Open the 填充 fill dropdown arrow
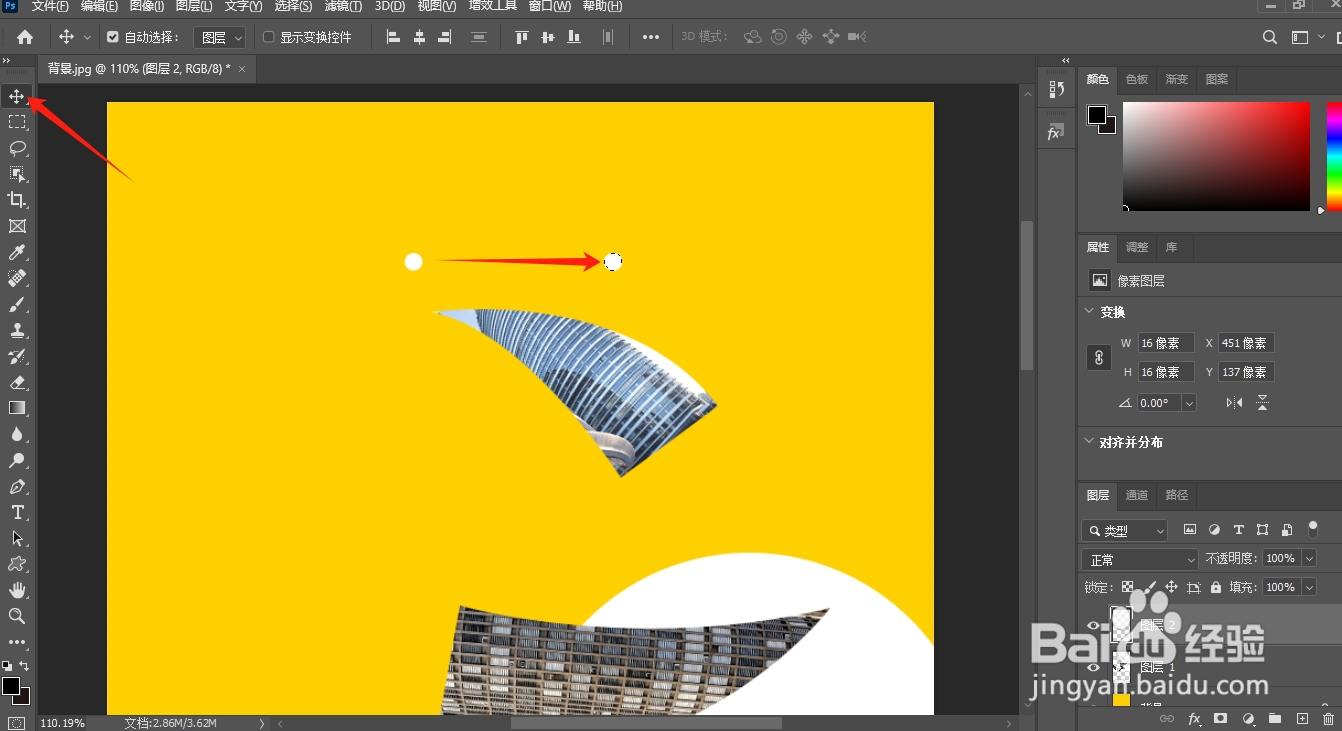Image resolution: width=1342 pixels, height=731 pixels. (x=1309, y=587)
